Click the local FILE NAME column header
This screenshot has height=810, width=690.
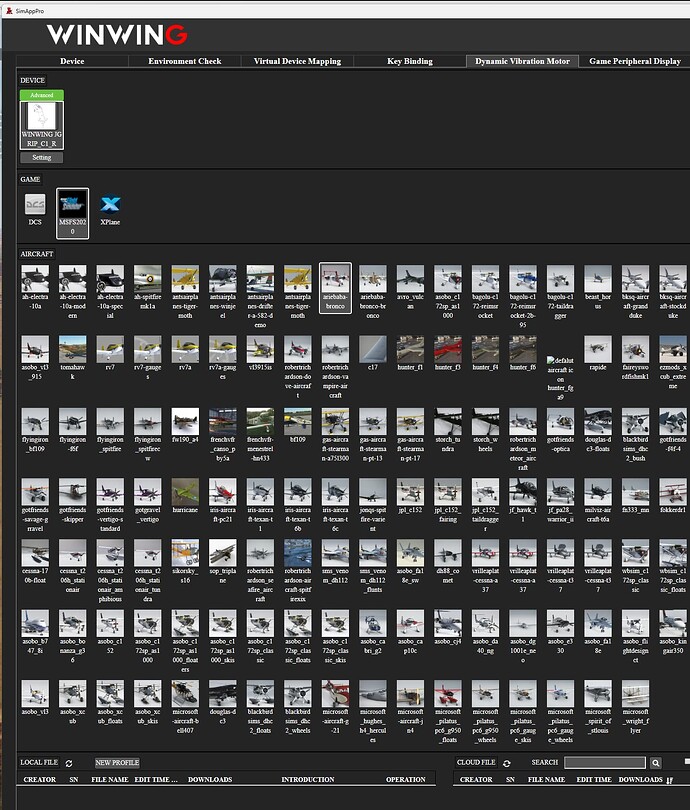click(x=109, y=780)
